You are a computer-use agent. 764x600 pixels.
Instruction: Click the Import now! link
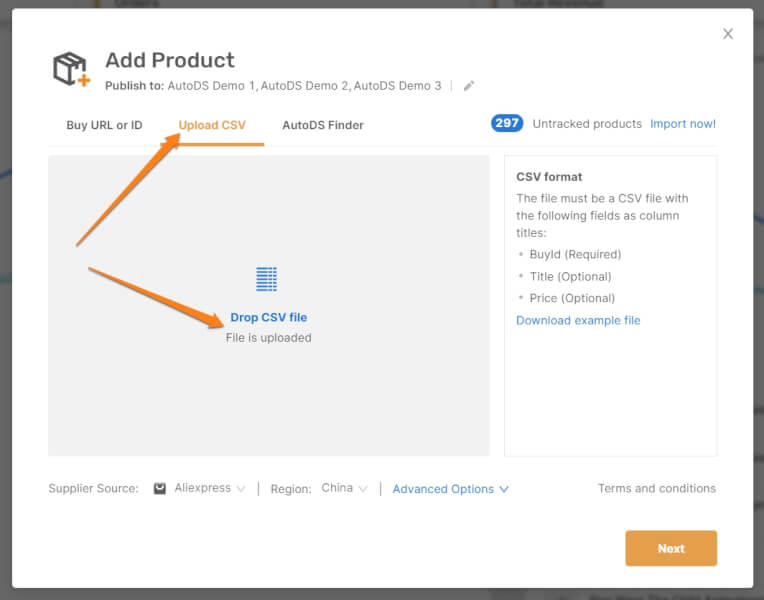tap(683, 124)
